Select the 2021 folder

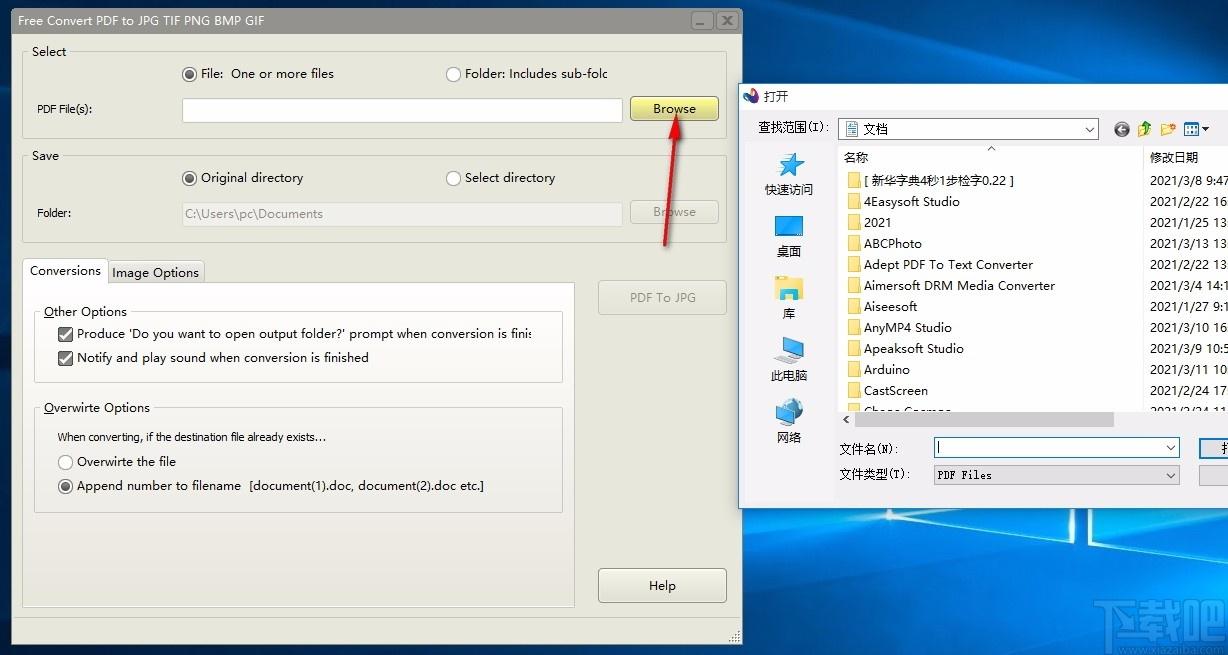click(869, 222)
